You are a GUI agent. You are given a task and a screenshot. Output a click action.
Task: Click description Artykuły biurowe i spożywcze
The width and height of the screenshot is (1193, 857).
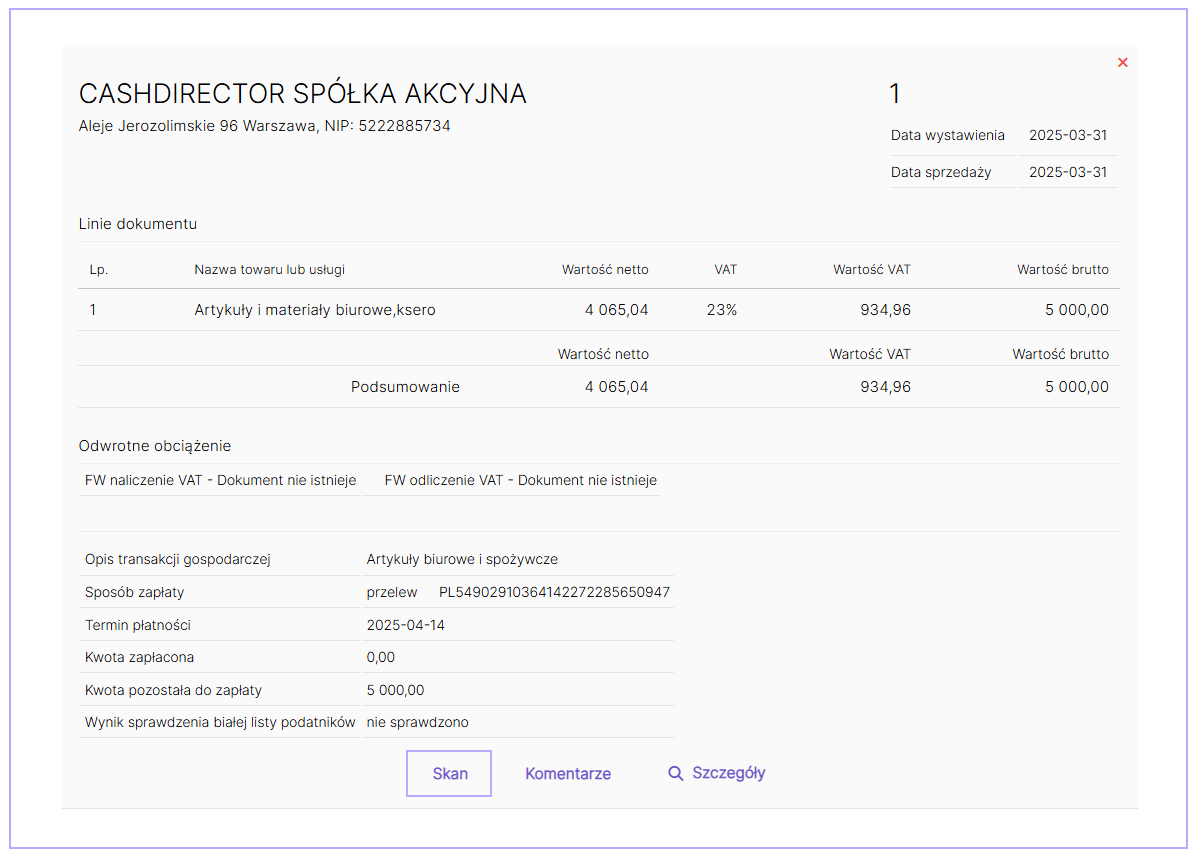462,559
